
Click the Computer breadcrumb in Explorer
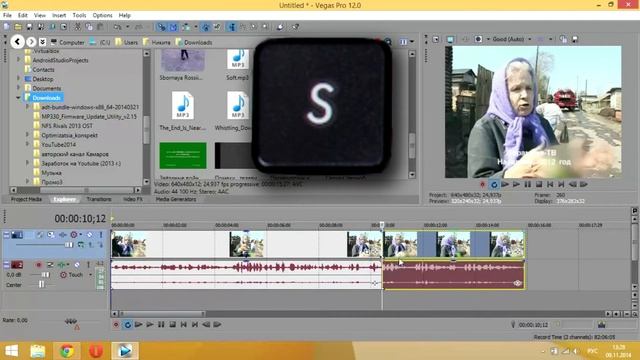click(71, 42)
